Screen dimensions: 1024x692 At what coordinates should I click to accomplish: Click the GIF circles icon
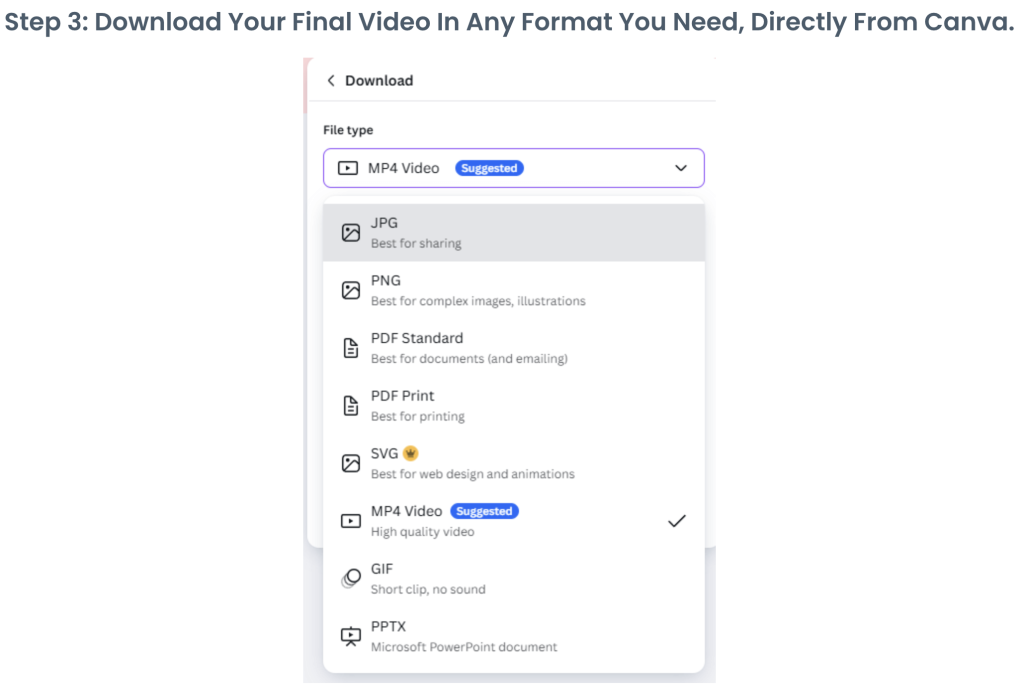click(350, 578)
